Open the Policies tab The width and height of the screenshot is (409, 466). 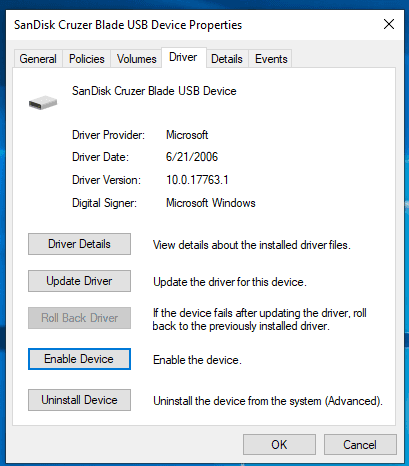click(87, 59)
